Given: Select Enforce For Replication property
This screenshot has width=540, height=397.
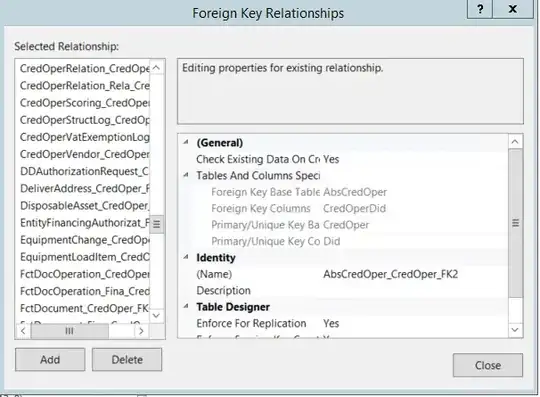Looking at the screenshot, I should (x=251, y=323).
